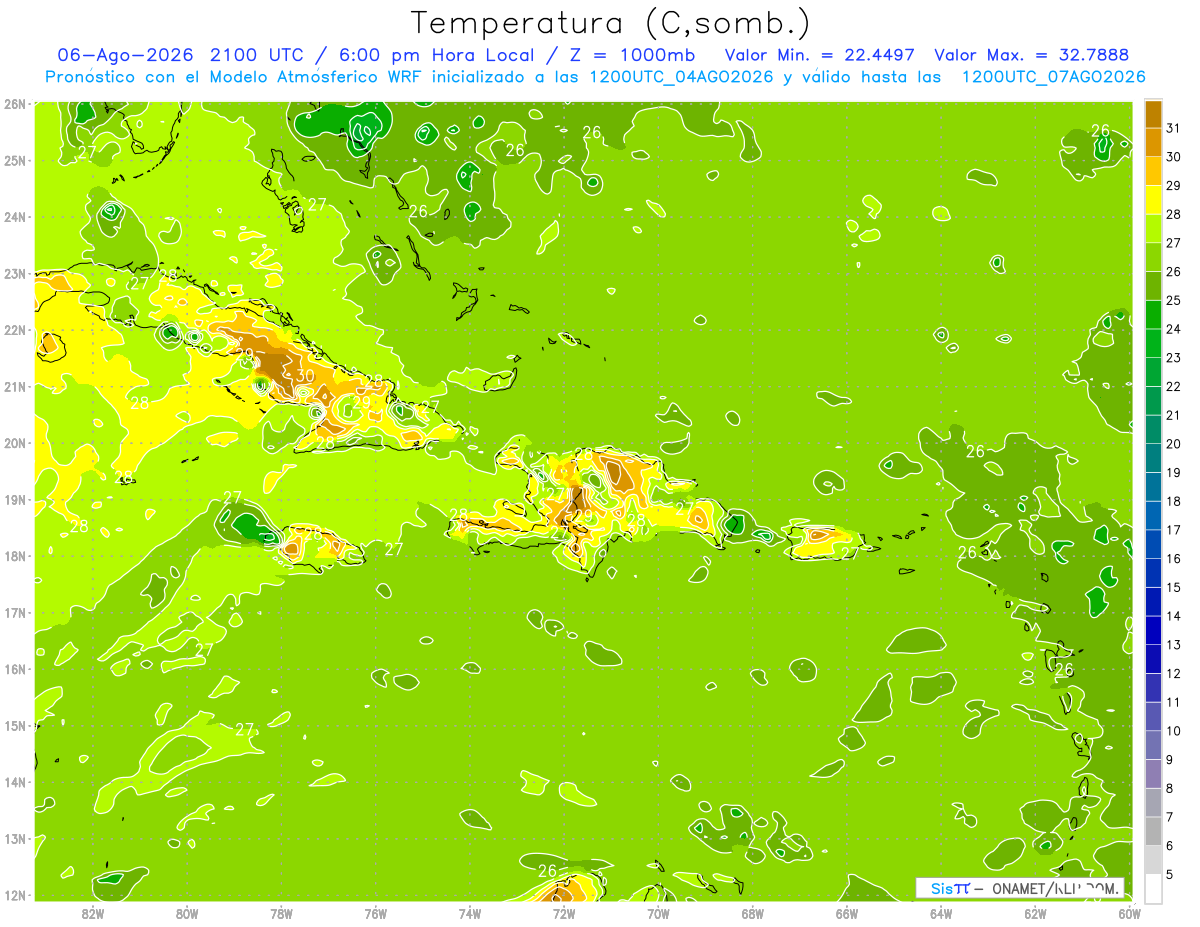Click the 16N latitude axis label
The image size is (1200, 927).
(14, 669)
